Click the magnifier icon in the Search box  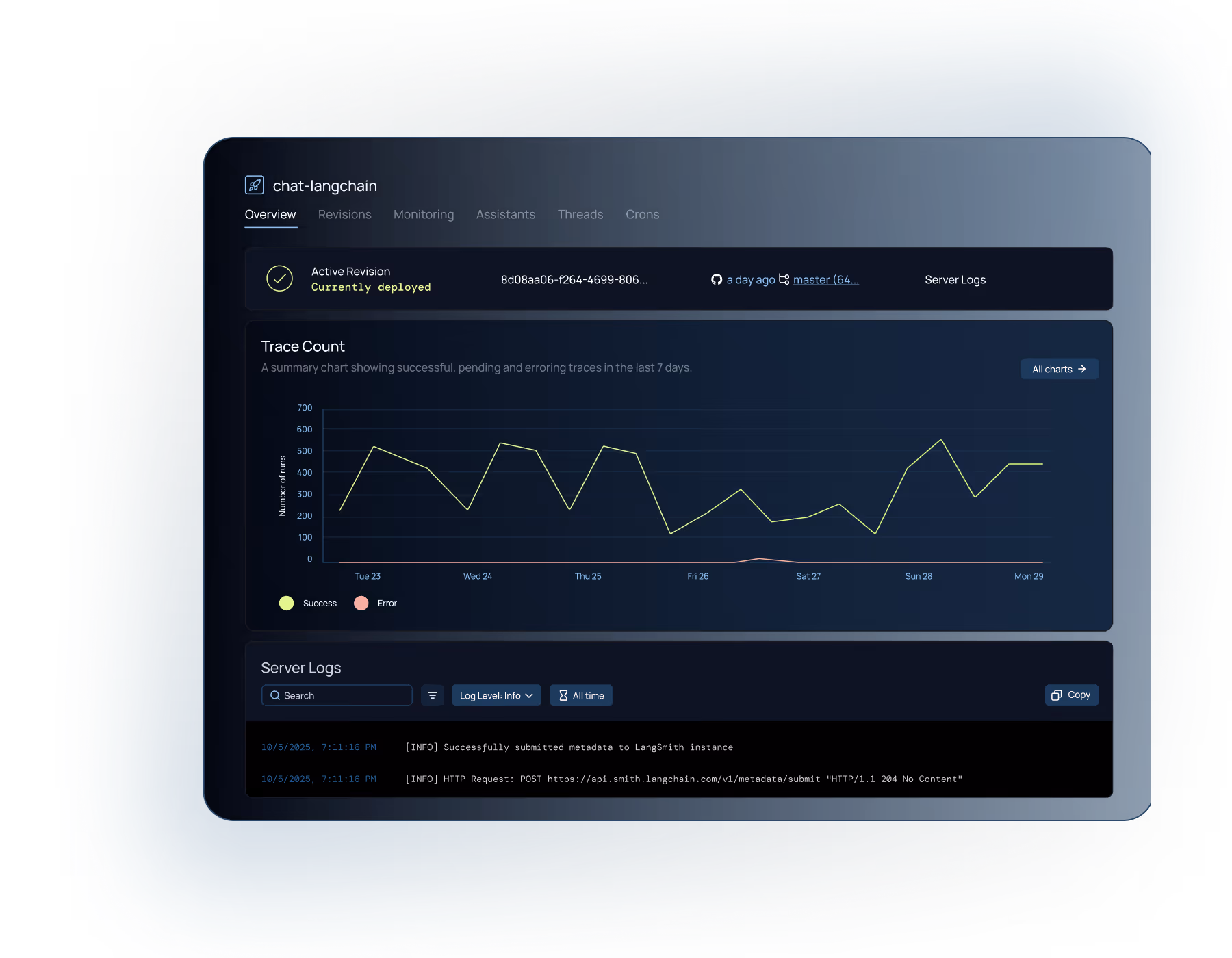(275, 695)
